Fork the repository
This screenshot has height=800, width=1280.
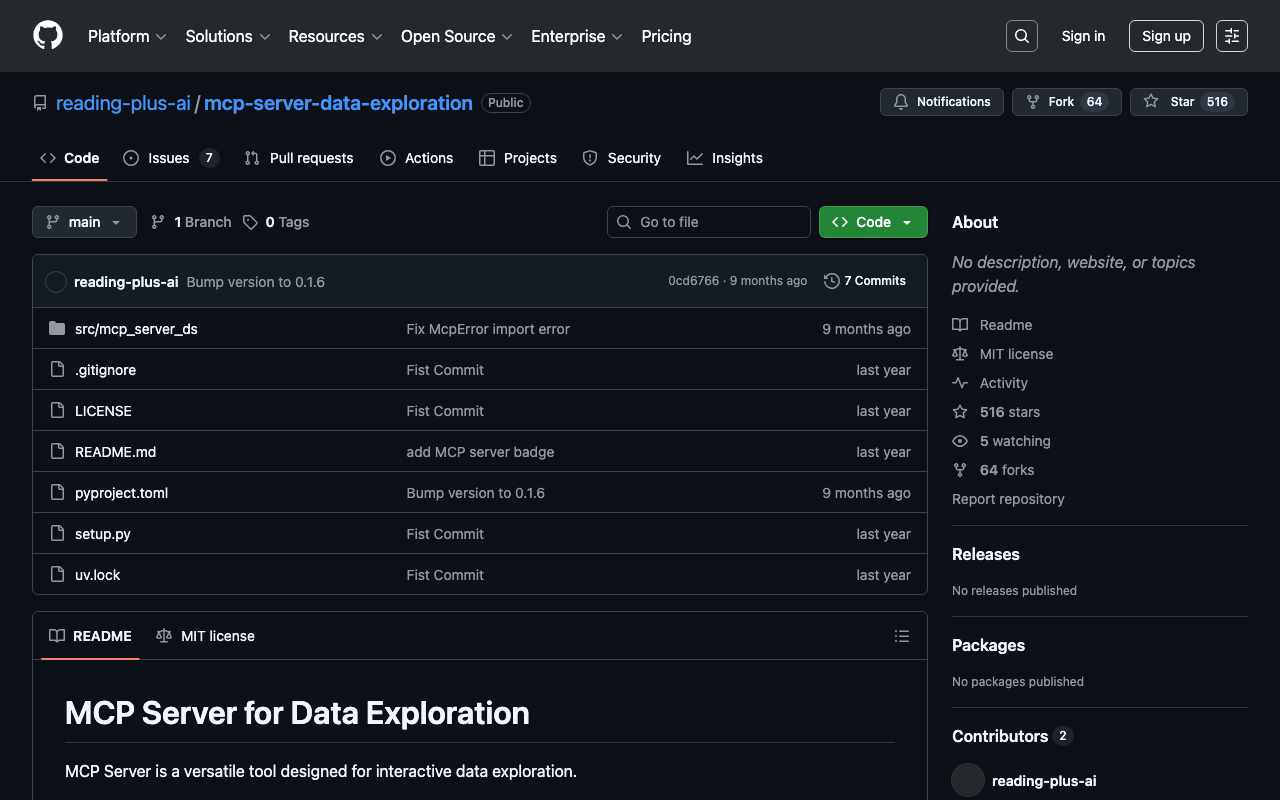pyautogui.click(x=1061, y=102)
